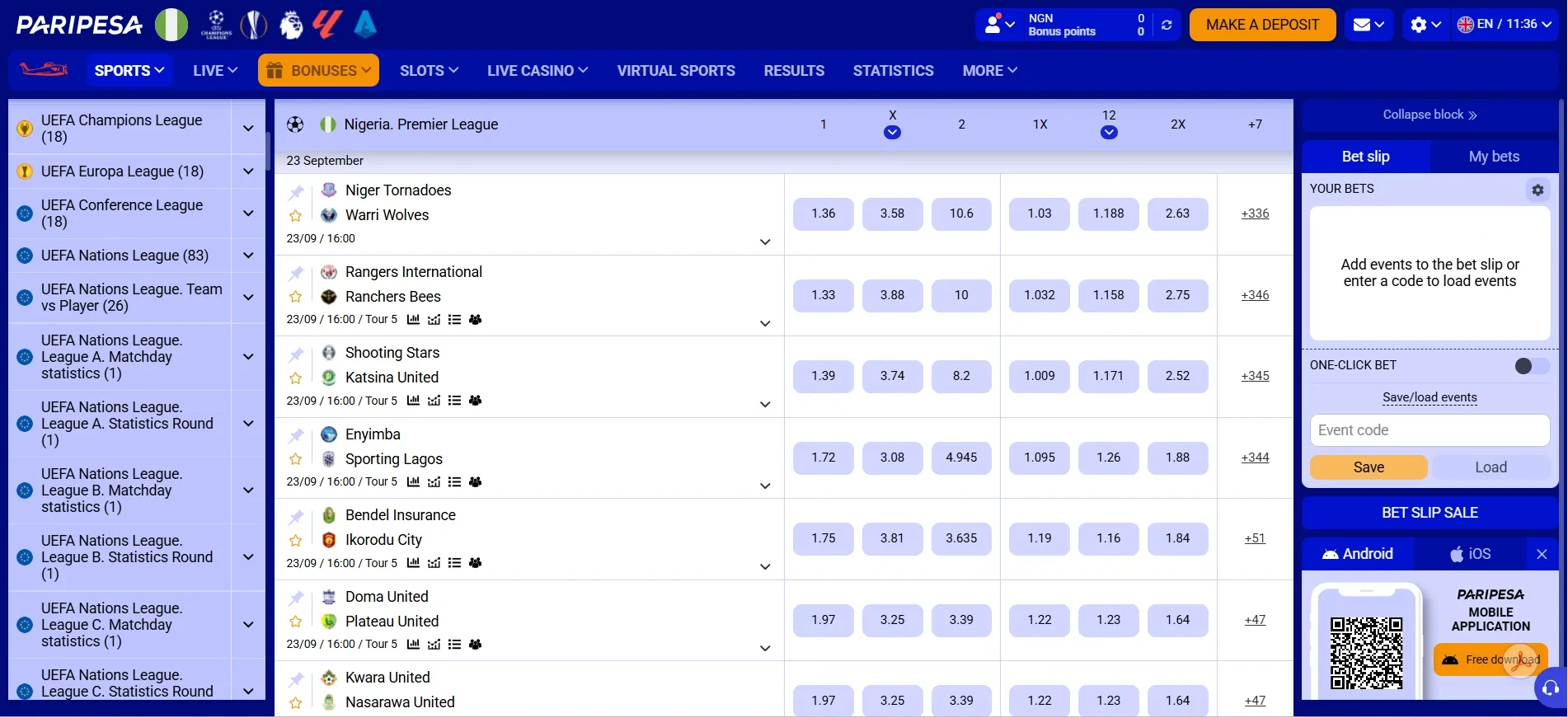Open trend graph icon for Bendel Insurance match
Screen dimensions: 1568x718
tap(434, 563)
